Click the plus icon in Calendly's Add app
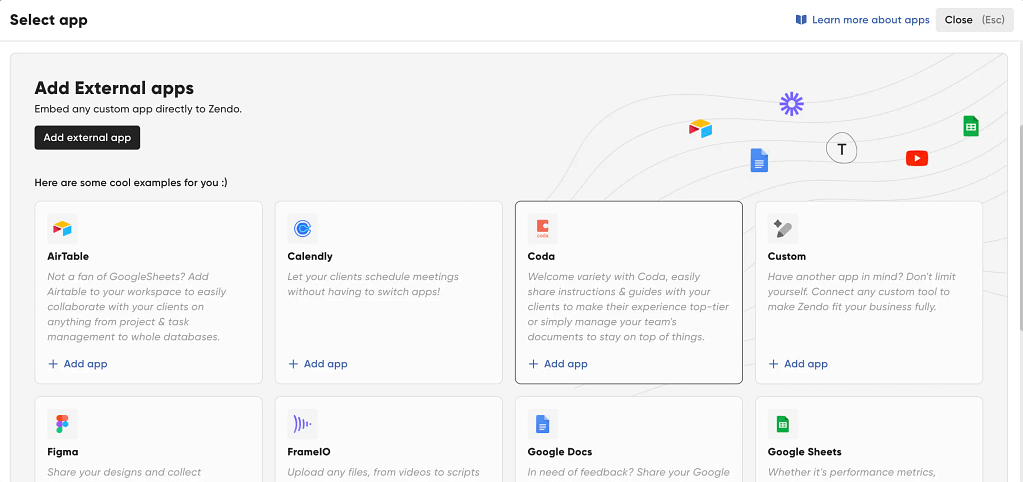Viewport: 1023px width, 482px height. pos(293,364)
